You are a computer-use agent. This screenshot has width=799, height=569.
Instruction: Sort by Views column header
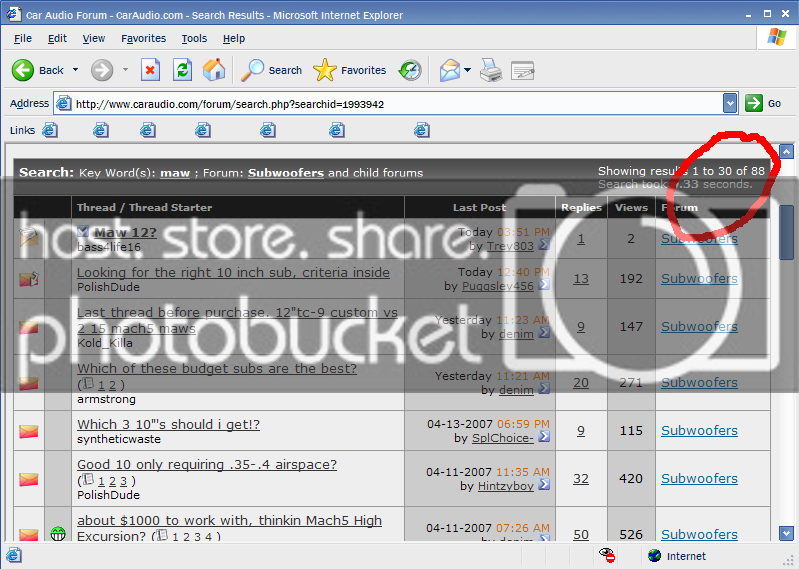pos(631,207)
